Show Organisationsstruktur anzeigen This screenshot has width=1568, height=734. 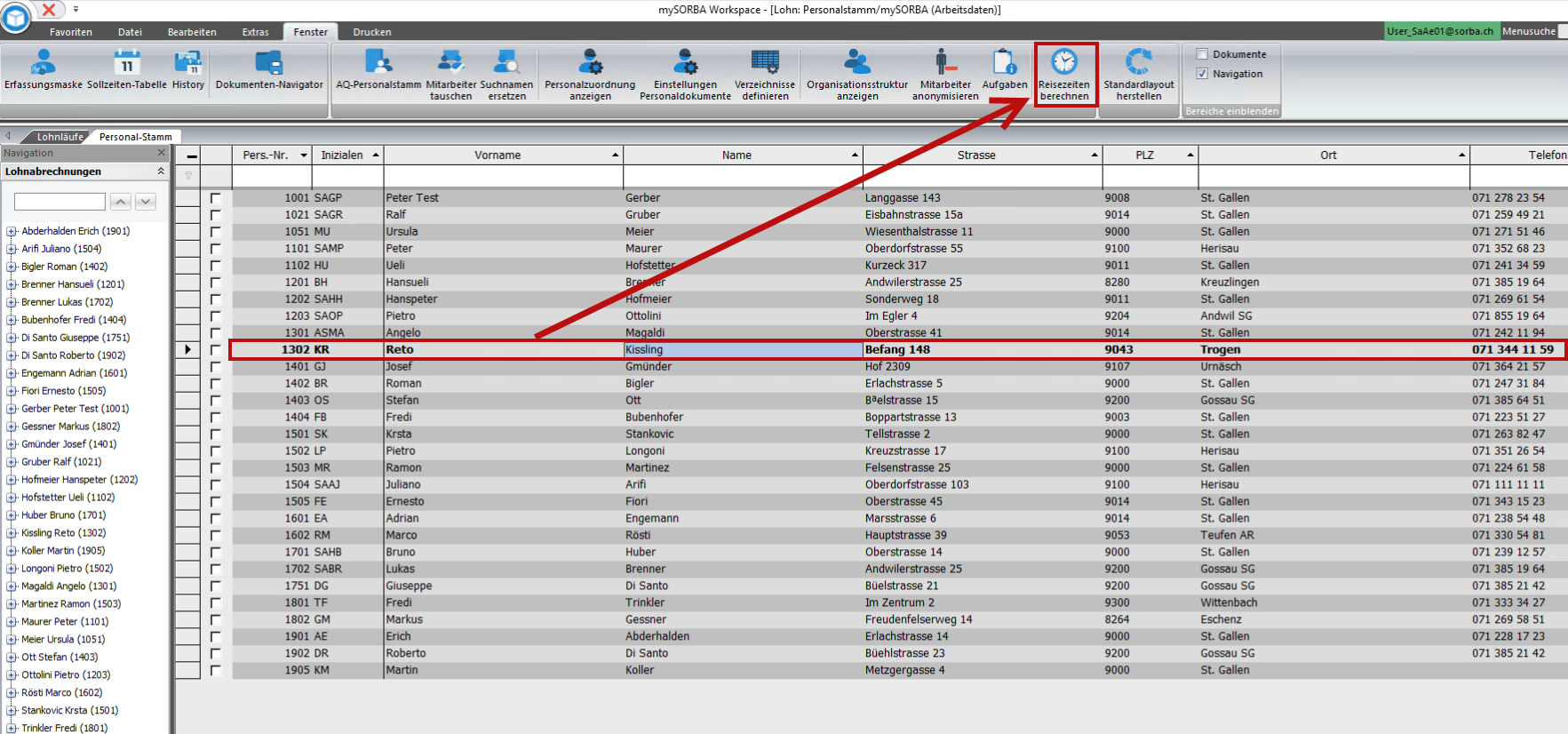[x=857, y=75]
